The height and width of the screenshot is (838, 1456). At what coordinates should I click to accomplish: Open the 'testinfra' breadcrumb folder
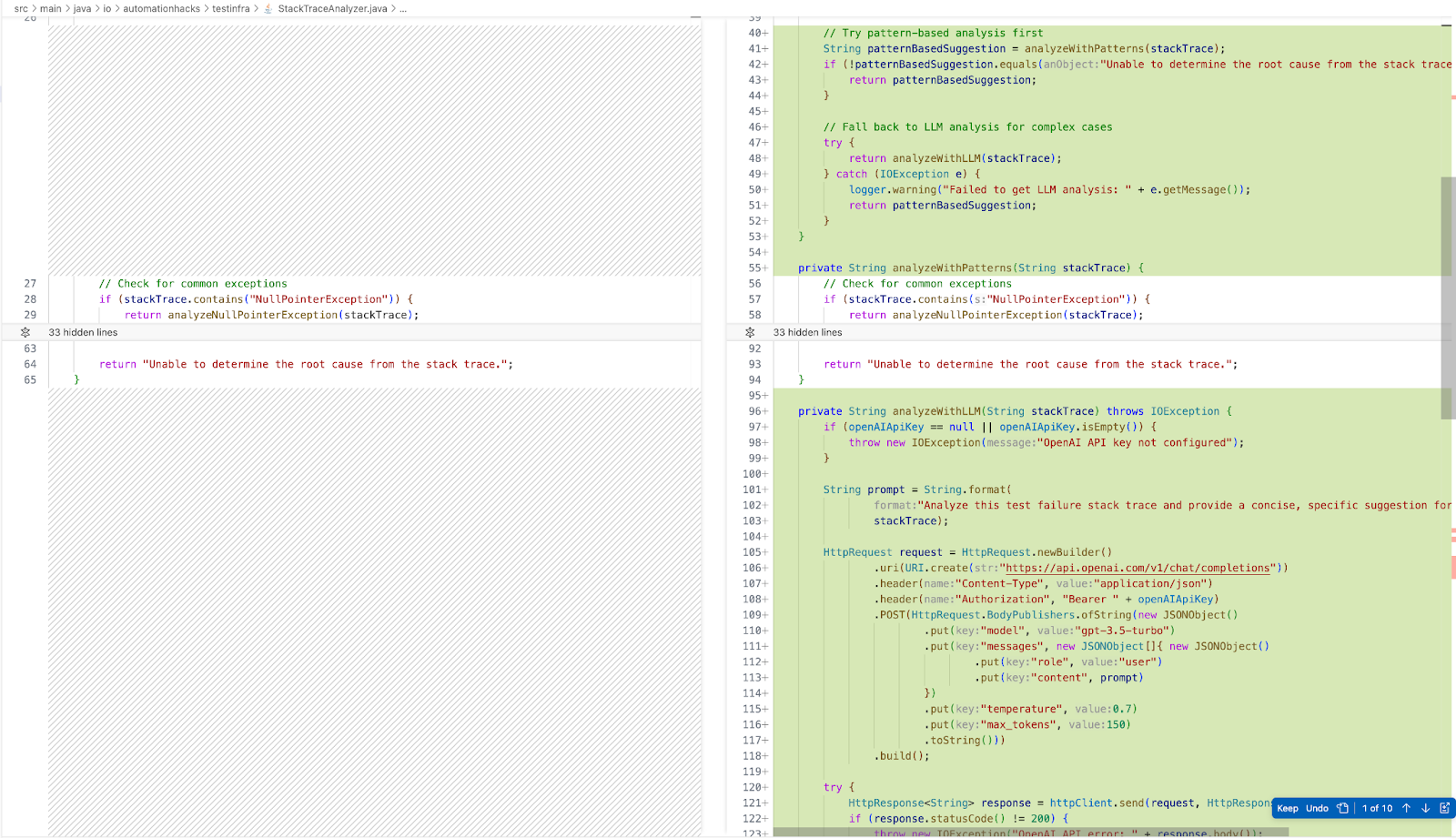[x=230, y=9]
